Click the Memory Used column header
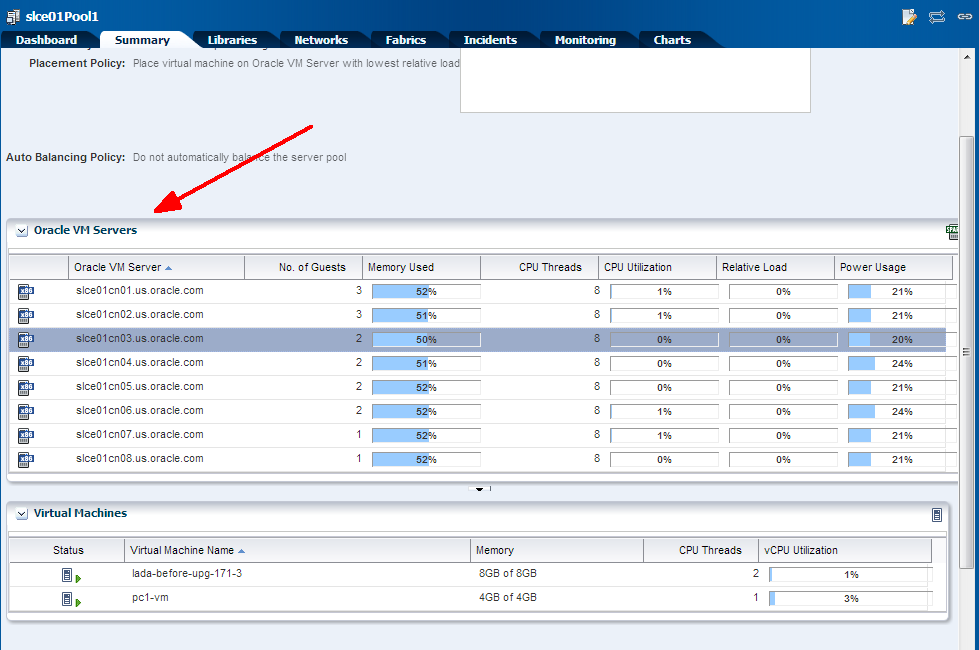 pos(421,267)
